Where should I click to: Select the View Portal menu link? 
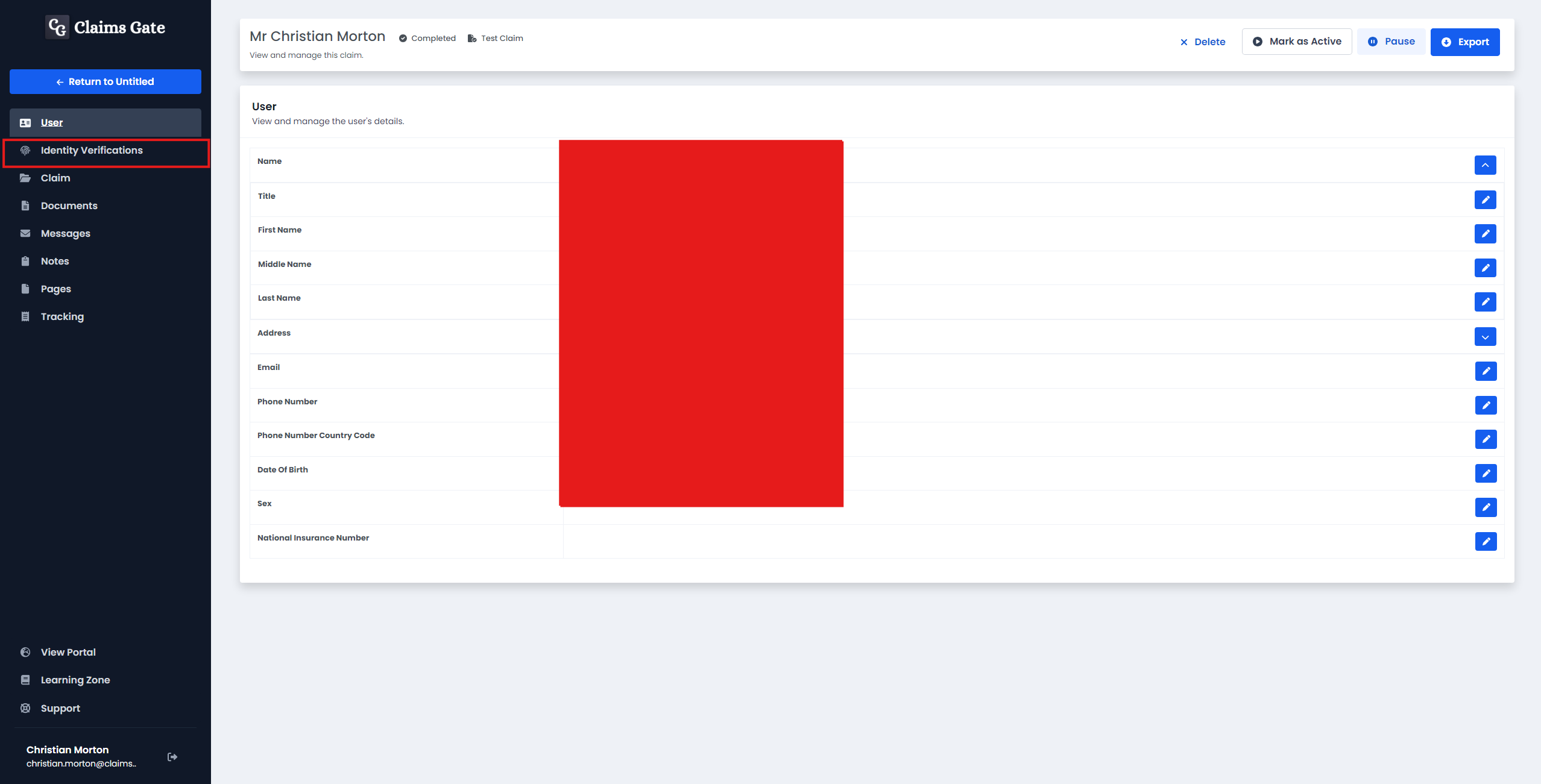(67, 651)
